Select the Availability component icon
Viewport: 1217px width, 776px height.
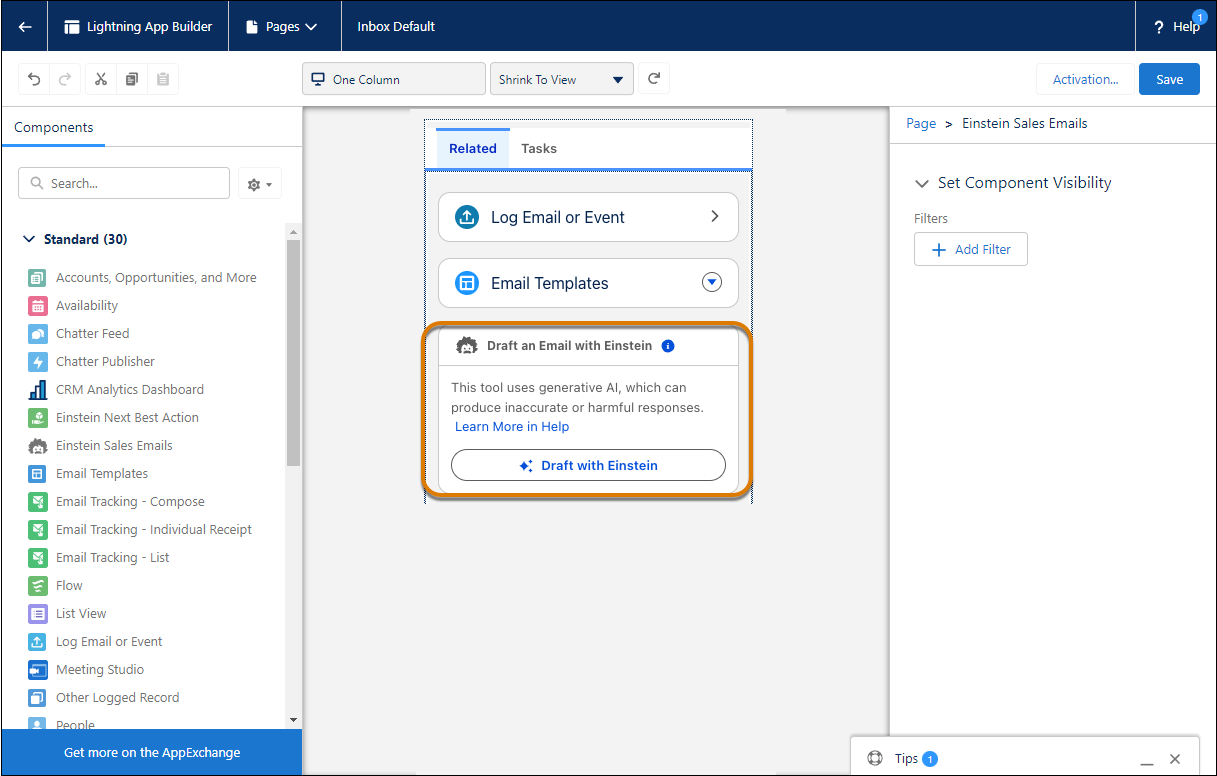click(x=38, y=306)
